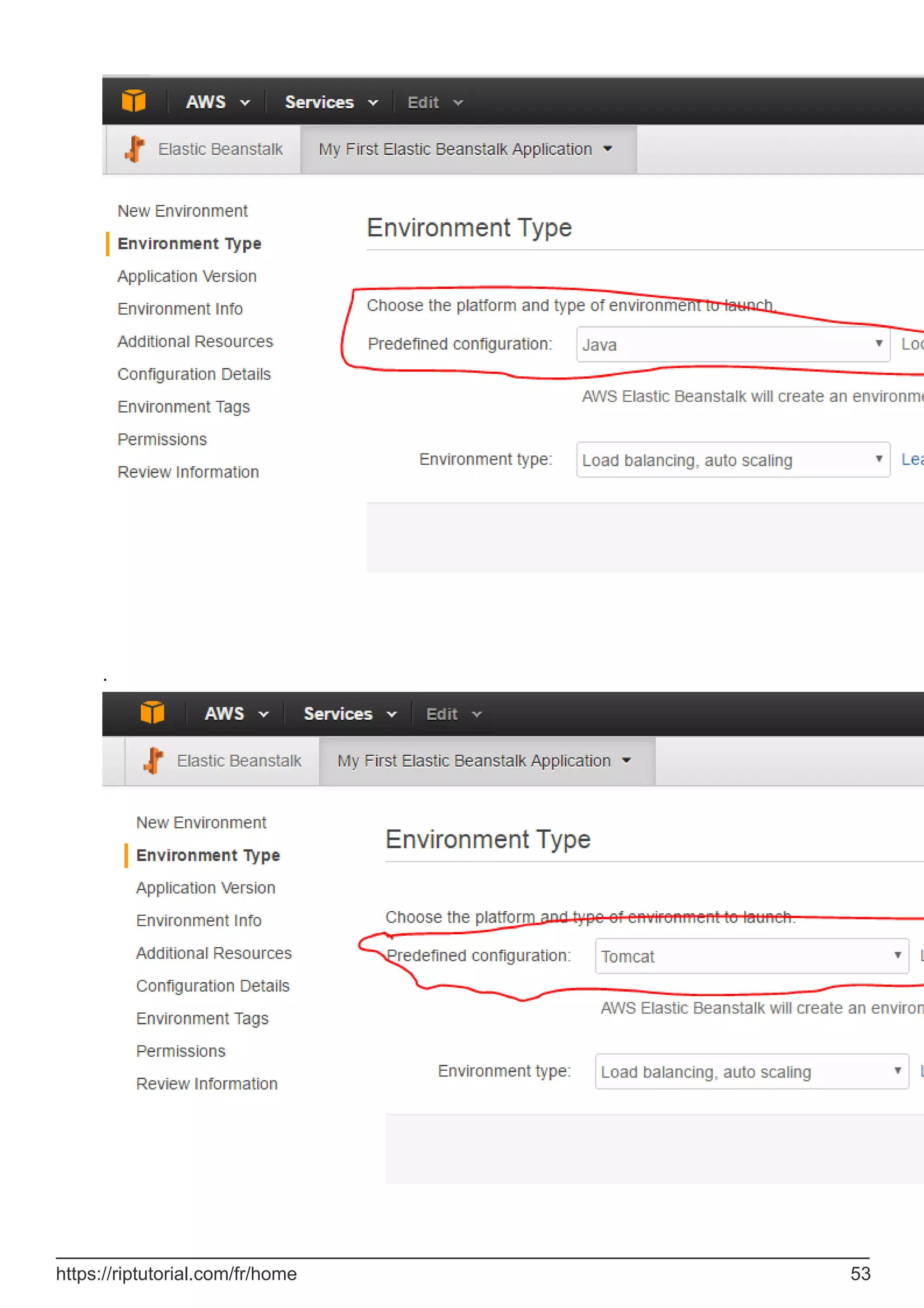Click Environment Type heading in top screenshot
Image resolution: width=924 pixels, height=1308 pixels.
point(469,228)
